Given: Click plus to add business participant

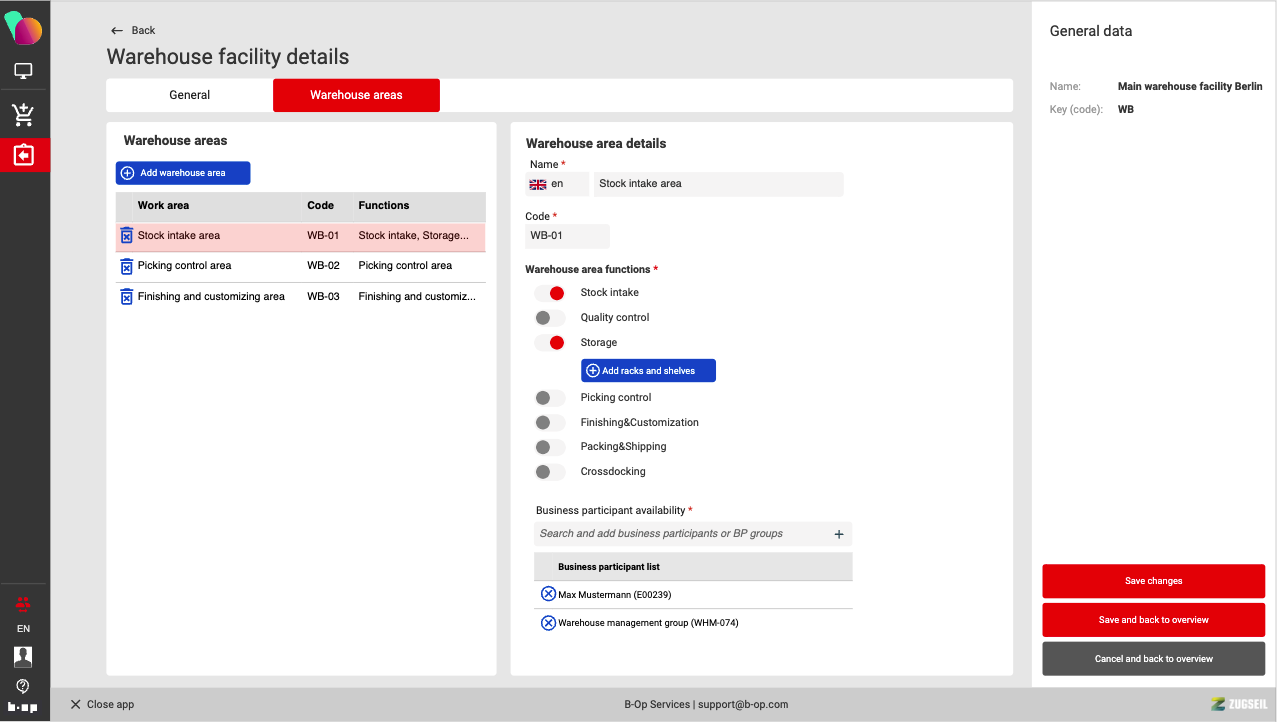Looking at the screenshot, I should (839, 534).
